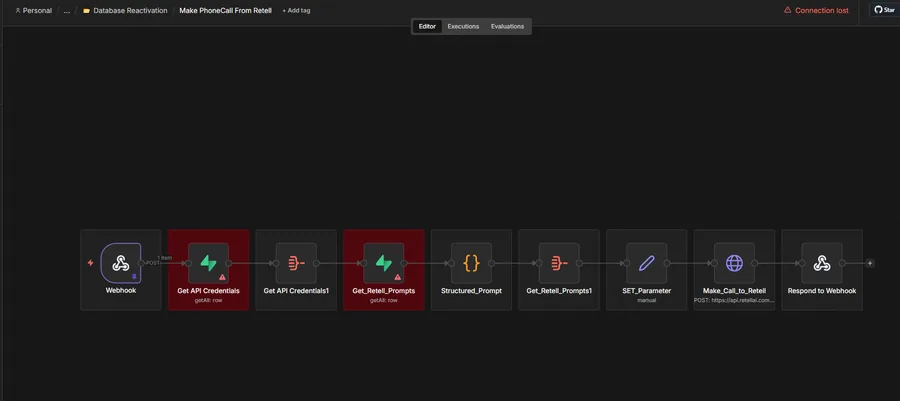This screenshot has height=401, width=900.
Task: Click the Add tag button
Action: (296, 10)
